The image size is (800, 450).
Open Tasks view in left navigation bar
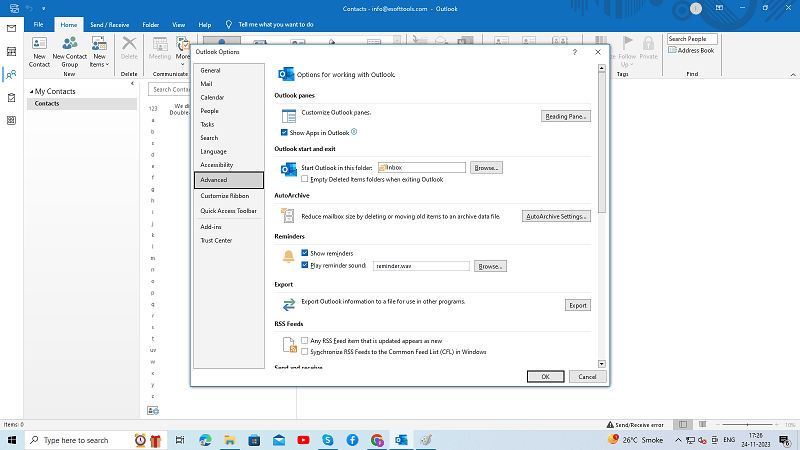pos(11,97)
